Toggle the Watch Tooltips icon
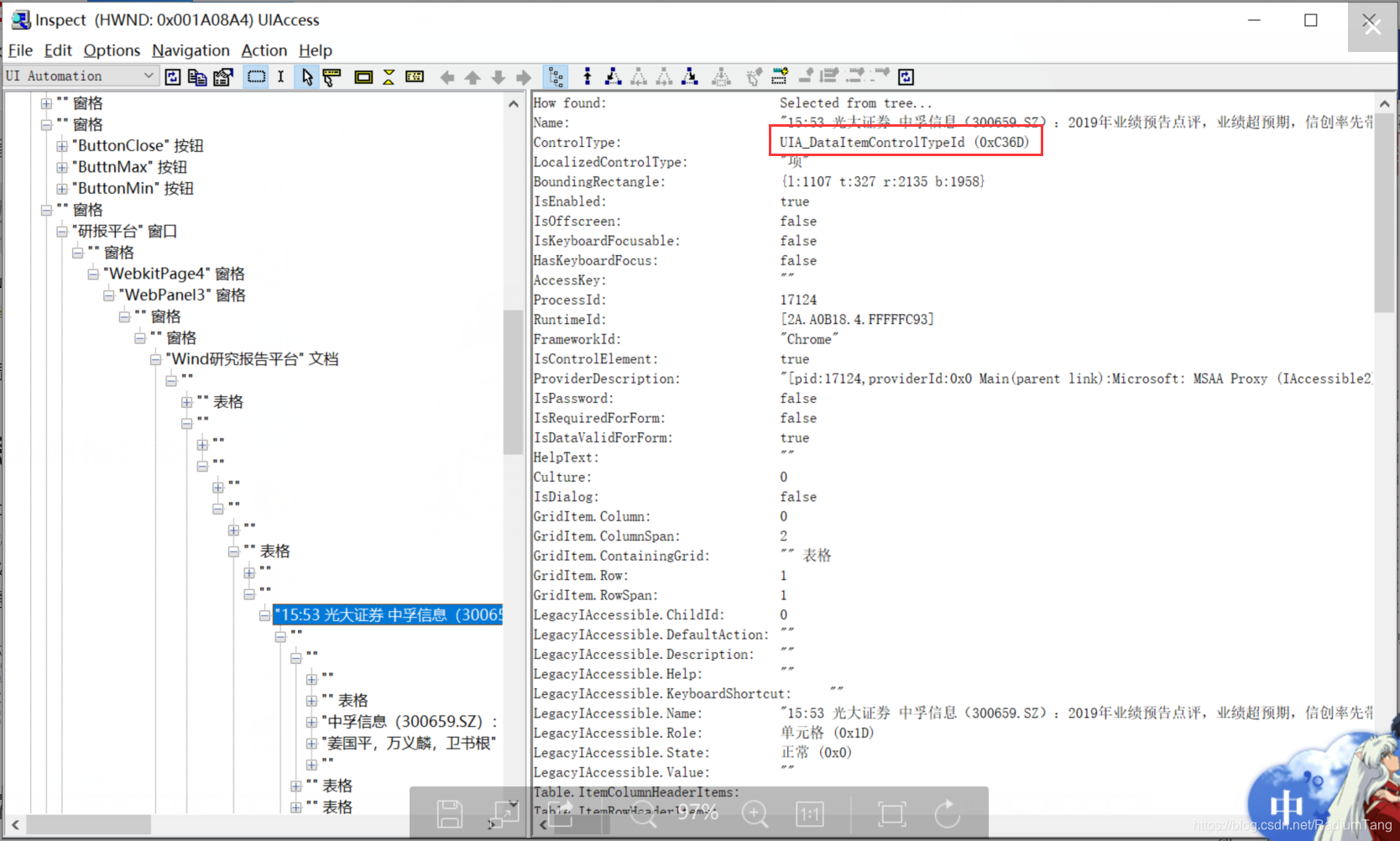The width and height of the screenshot is (1400, 841). coord(332,77)
